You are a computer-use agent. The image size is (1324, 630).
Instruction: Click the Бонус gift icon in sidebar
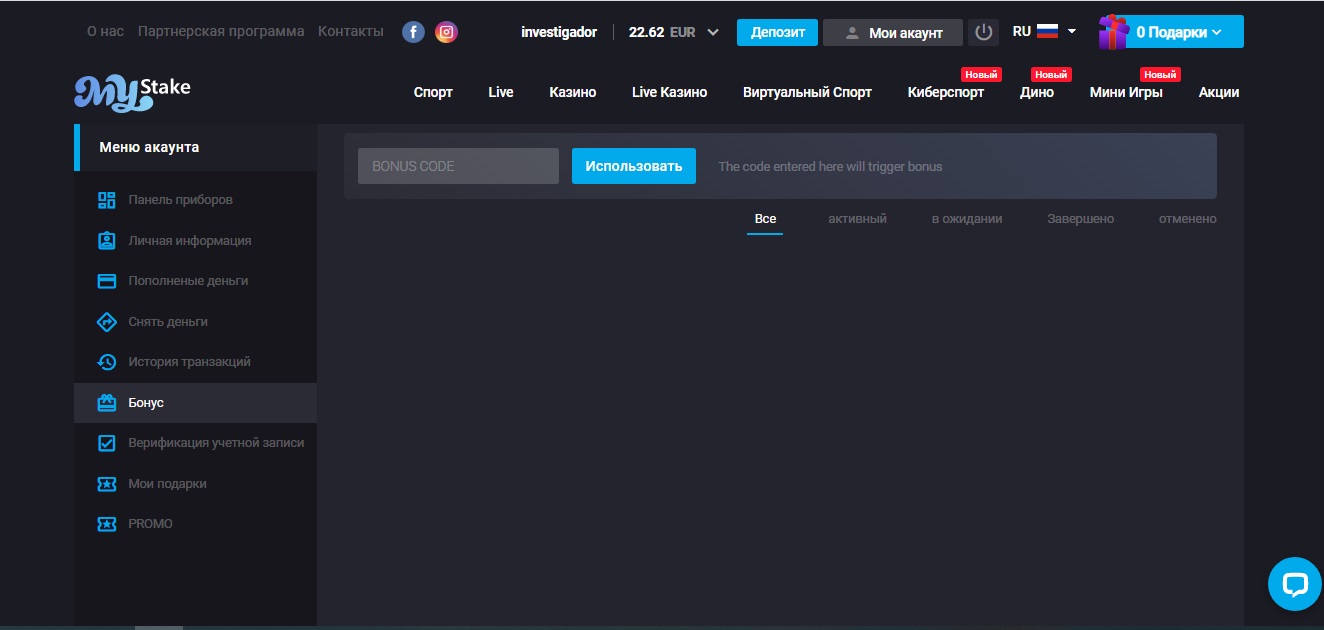[107, 403]
